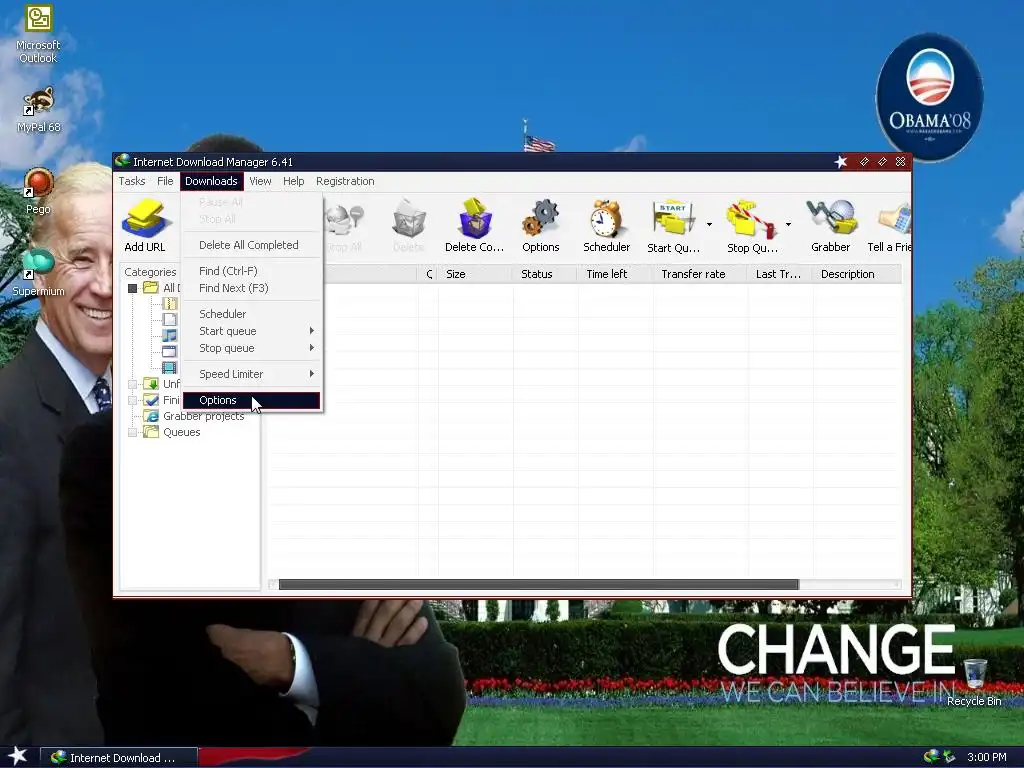Viewport: 1024px width, 768px height.
Task: Click the Description column header
Action: (x=857, y=274)
